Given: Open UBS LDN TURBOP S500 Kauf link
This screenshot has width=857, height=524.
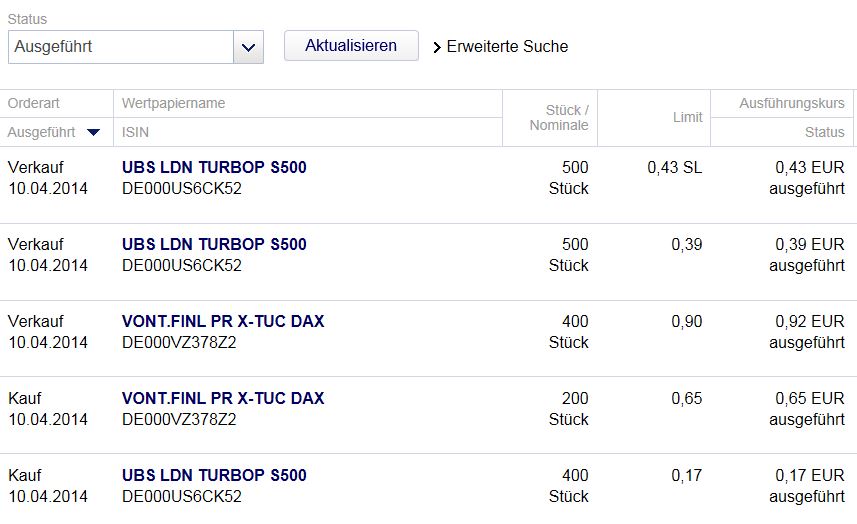Looking at the screenshot, I should pyautogui.click(x=214, y=476).
